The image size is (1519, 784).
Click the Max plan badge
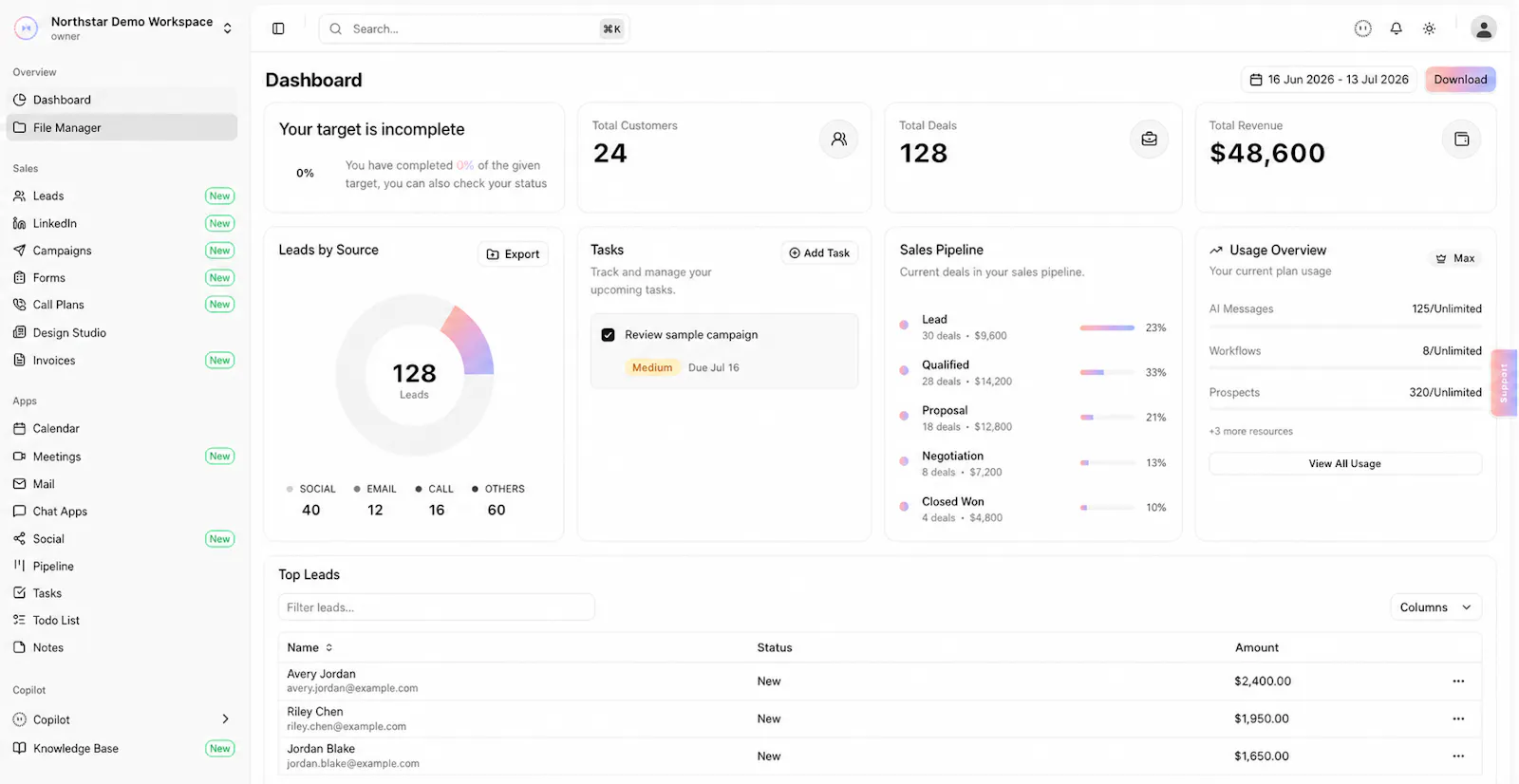tap(1455, 258)
